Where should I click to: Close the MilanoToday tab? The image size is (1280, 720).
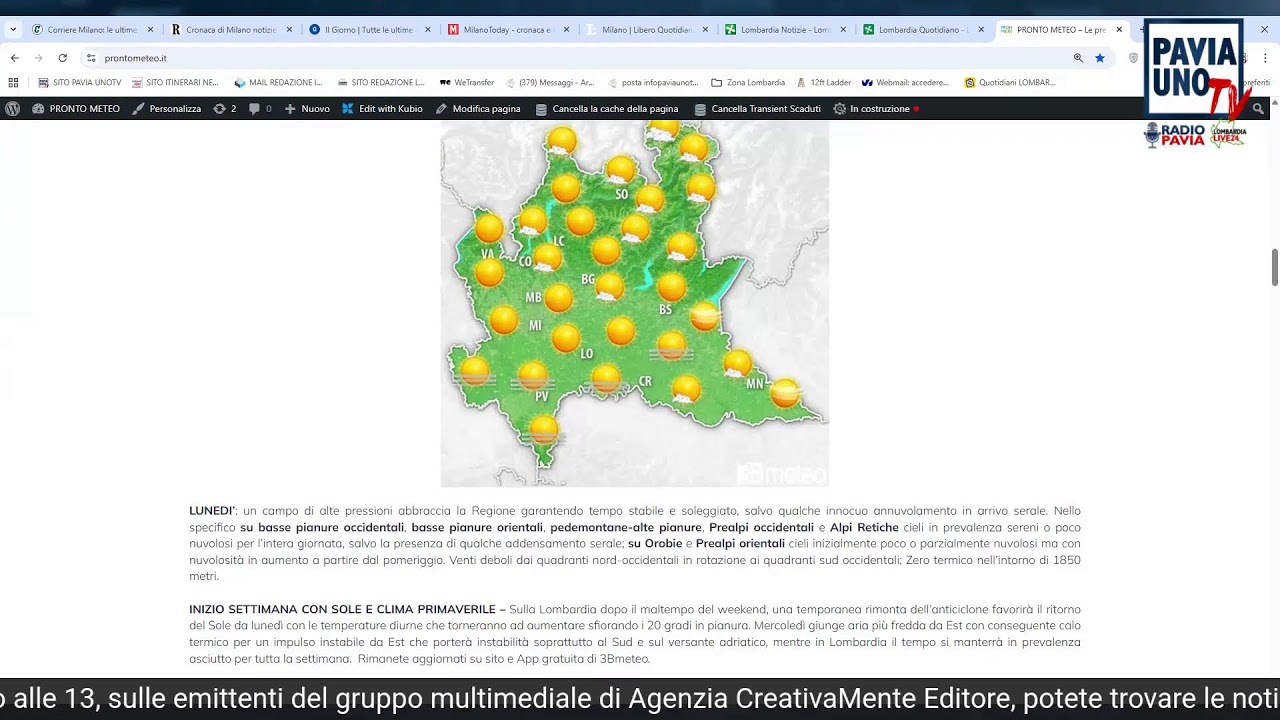coord(566,30)
